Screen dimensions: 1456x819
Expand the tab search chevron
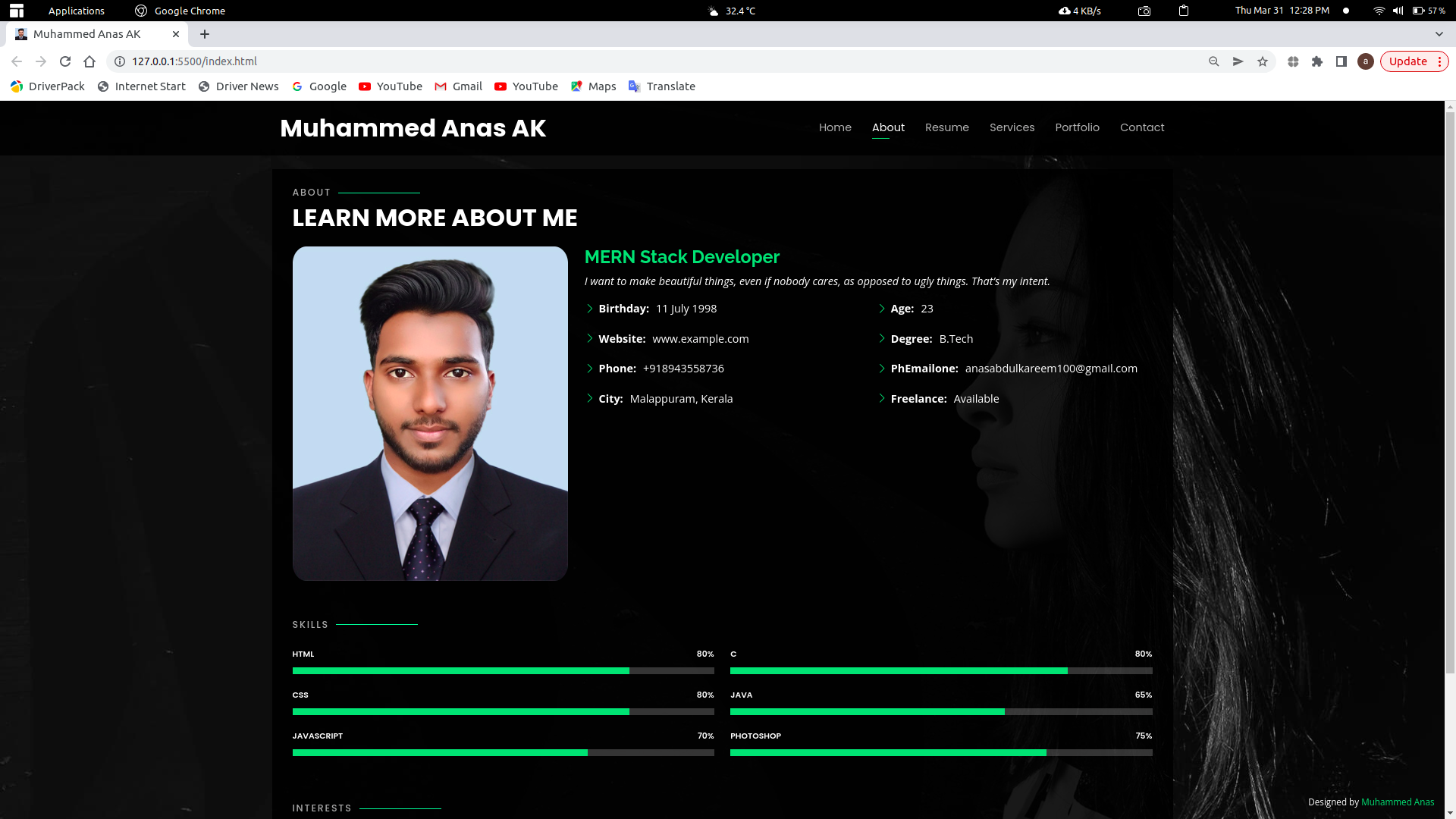coord(1439,34)
